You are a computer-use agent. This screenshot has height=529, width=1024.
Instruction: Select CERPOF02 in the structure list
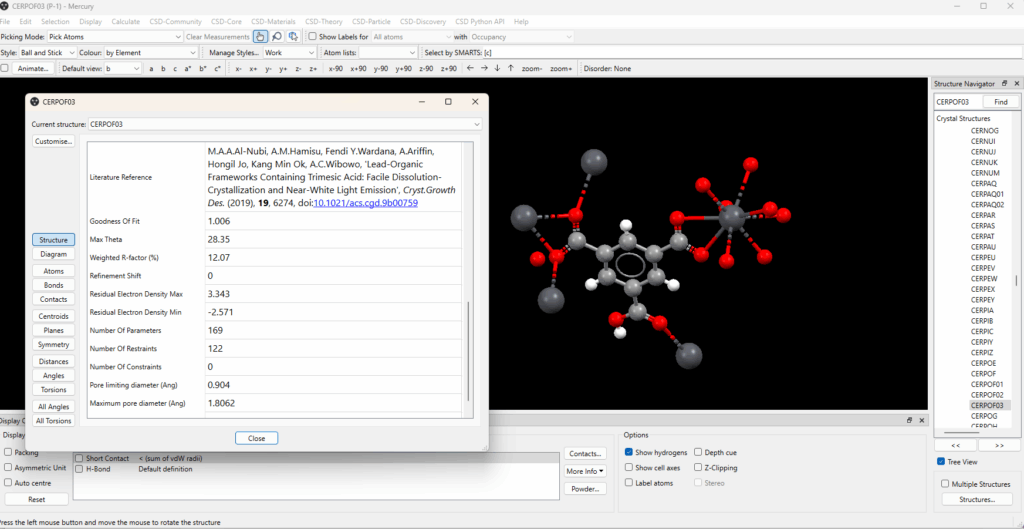989,395
